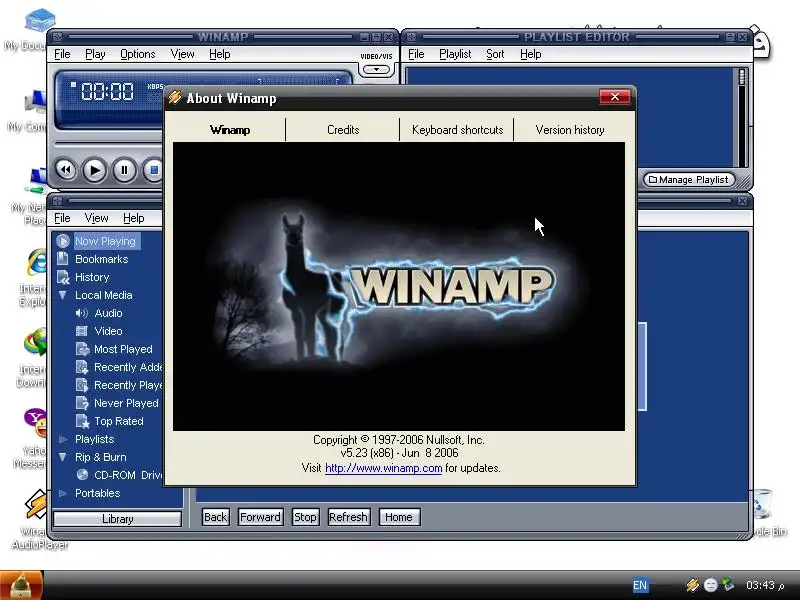The width and height of the screenshot is (800, 600).
Task: Click the Previous track button in Winamp
Action: [x=66, y=170]
